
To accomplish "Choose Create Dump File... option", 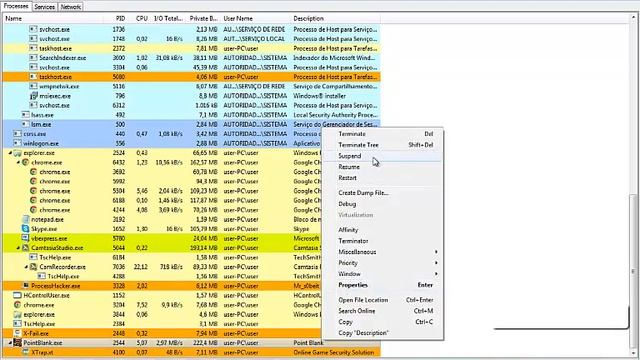I will [x=382, y=193].
